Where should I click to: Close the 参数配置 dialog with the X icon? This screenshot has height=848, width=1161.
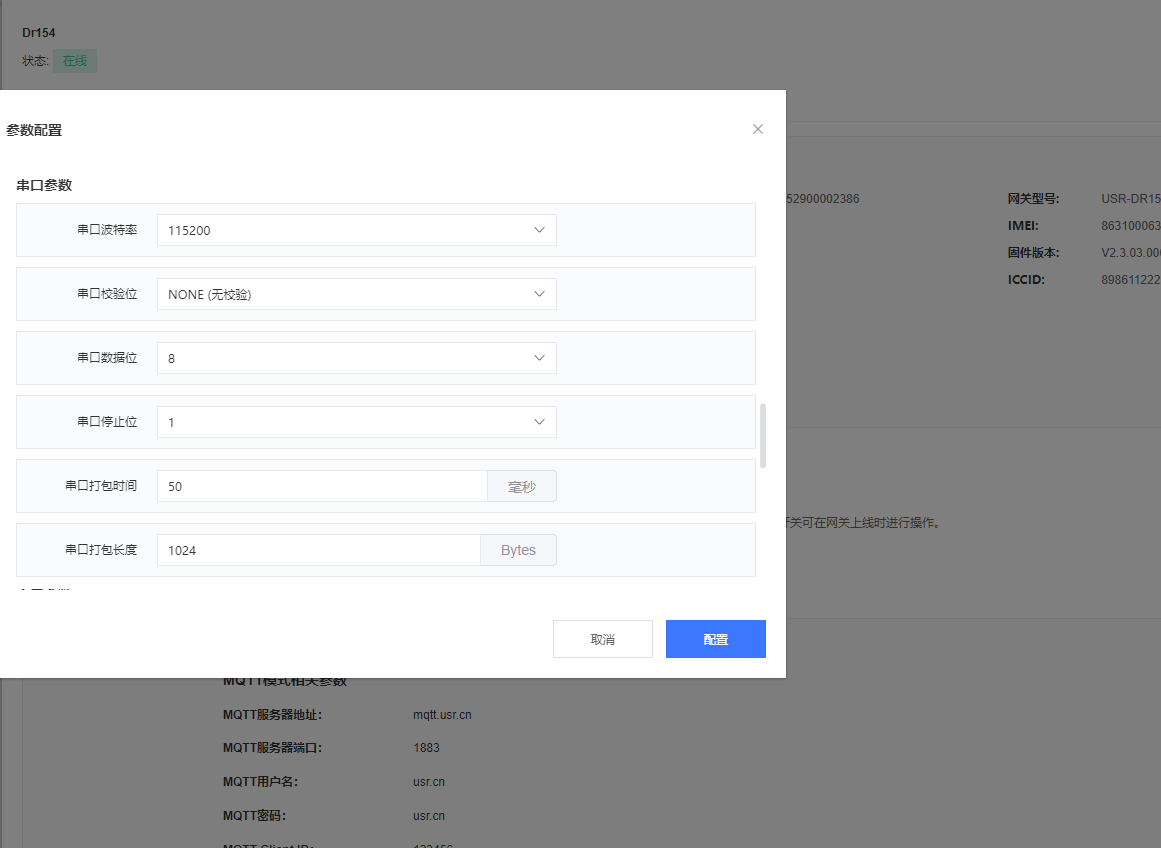tap(758, 129)
